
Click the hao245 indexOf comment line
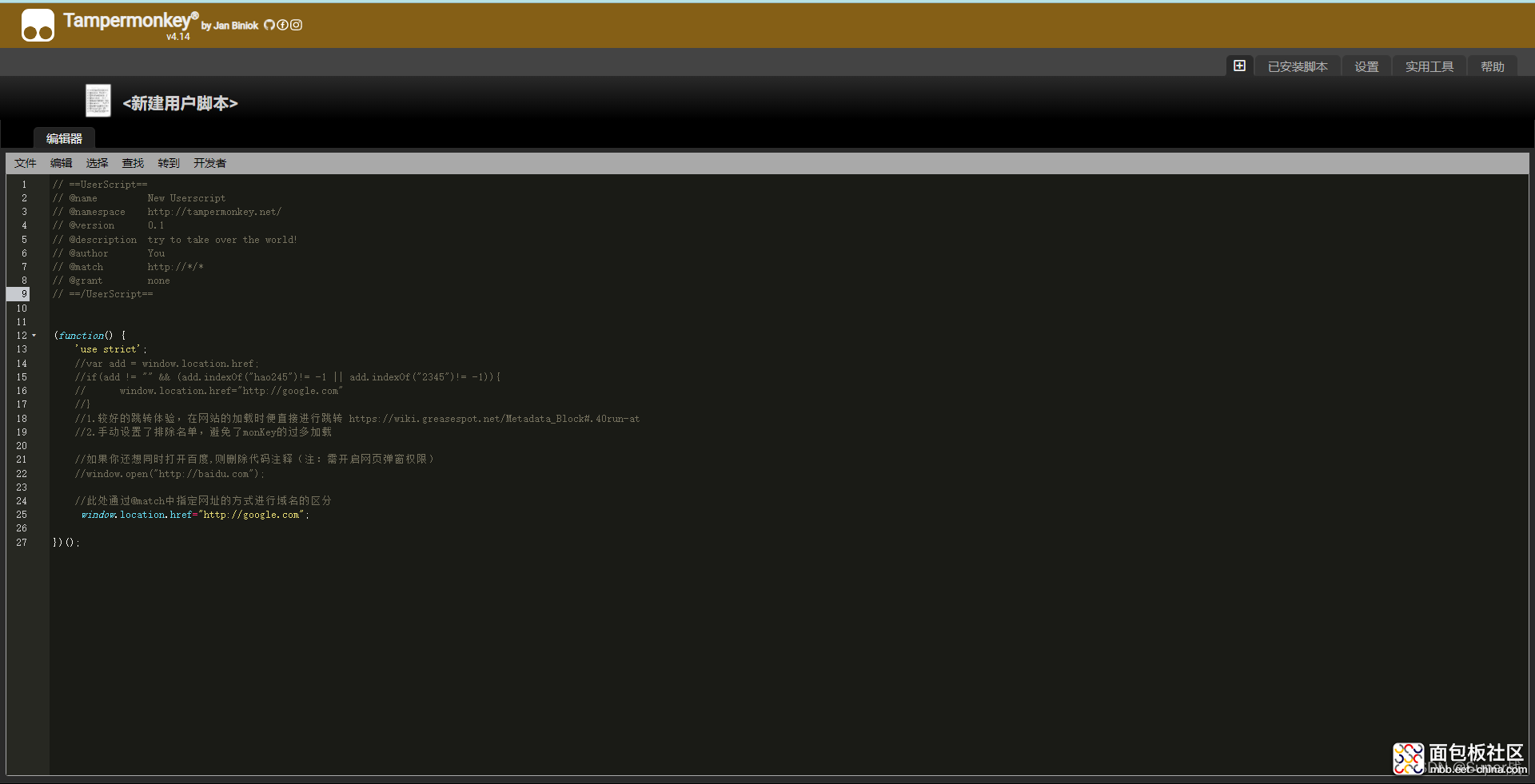coord(288,377)
